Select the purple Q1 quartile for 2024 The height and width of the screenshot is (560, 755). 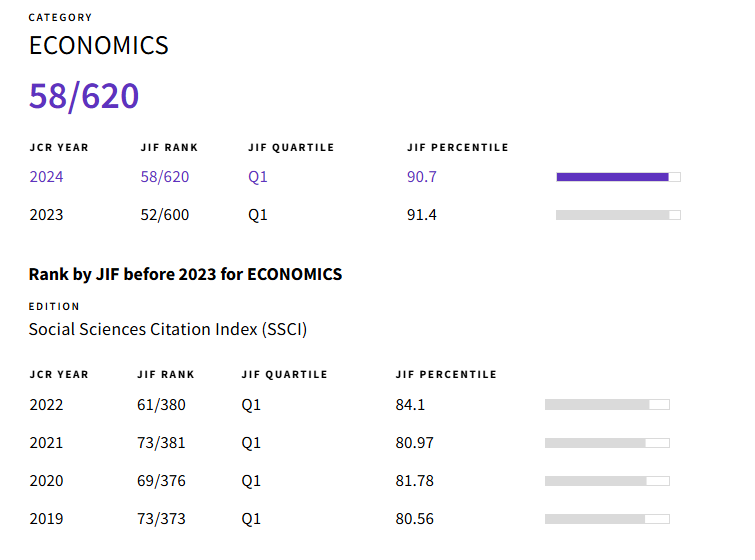pos(258,177)
